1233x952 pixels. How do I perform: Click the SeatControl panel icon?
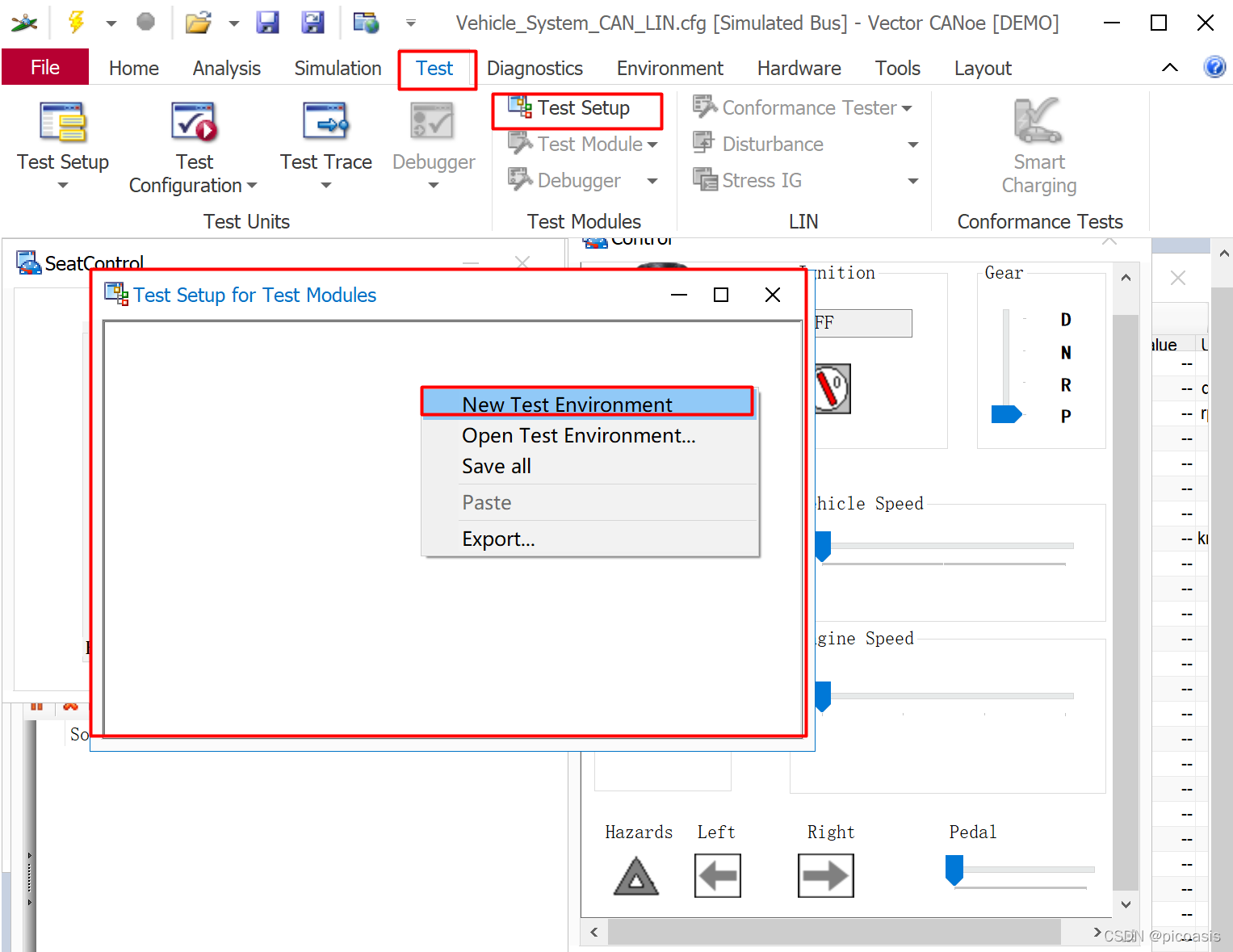coord(29,262)
